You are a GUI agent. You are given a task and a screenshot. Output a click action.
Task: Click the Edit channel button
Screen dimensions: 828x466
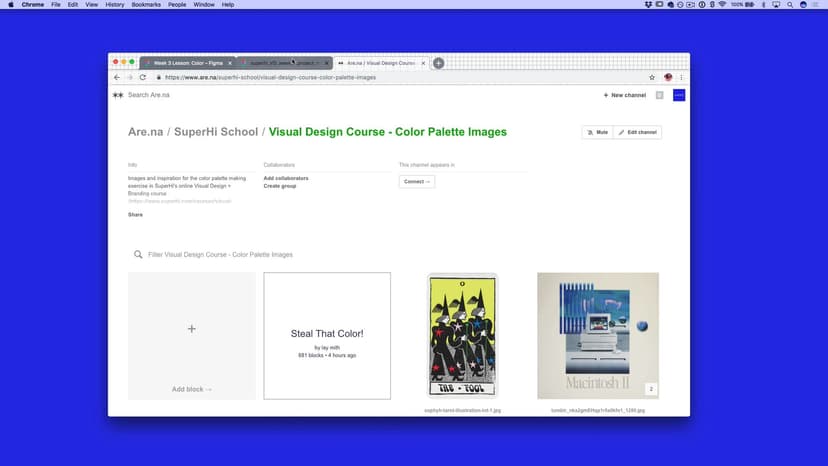coord(637,132)
